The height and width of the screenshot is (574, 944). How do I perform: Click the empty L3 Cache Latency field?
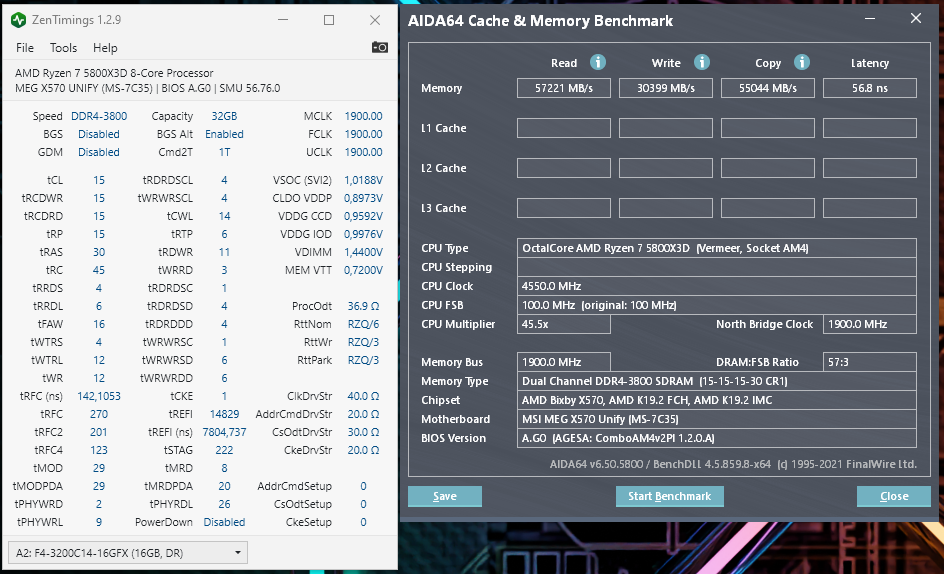click(870, 208)
